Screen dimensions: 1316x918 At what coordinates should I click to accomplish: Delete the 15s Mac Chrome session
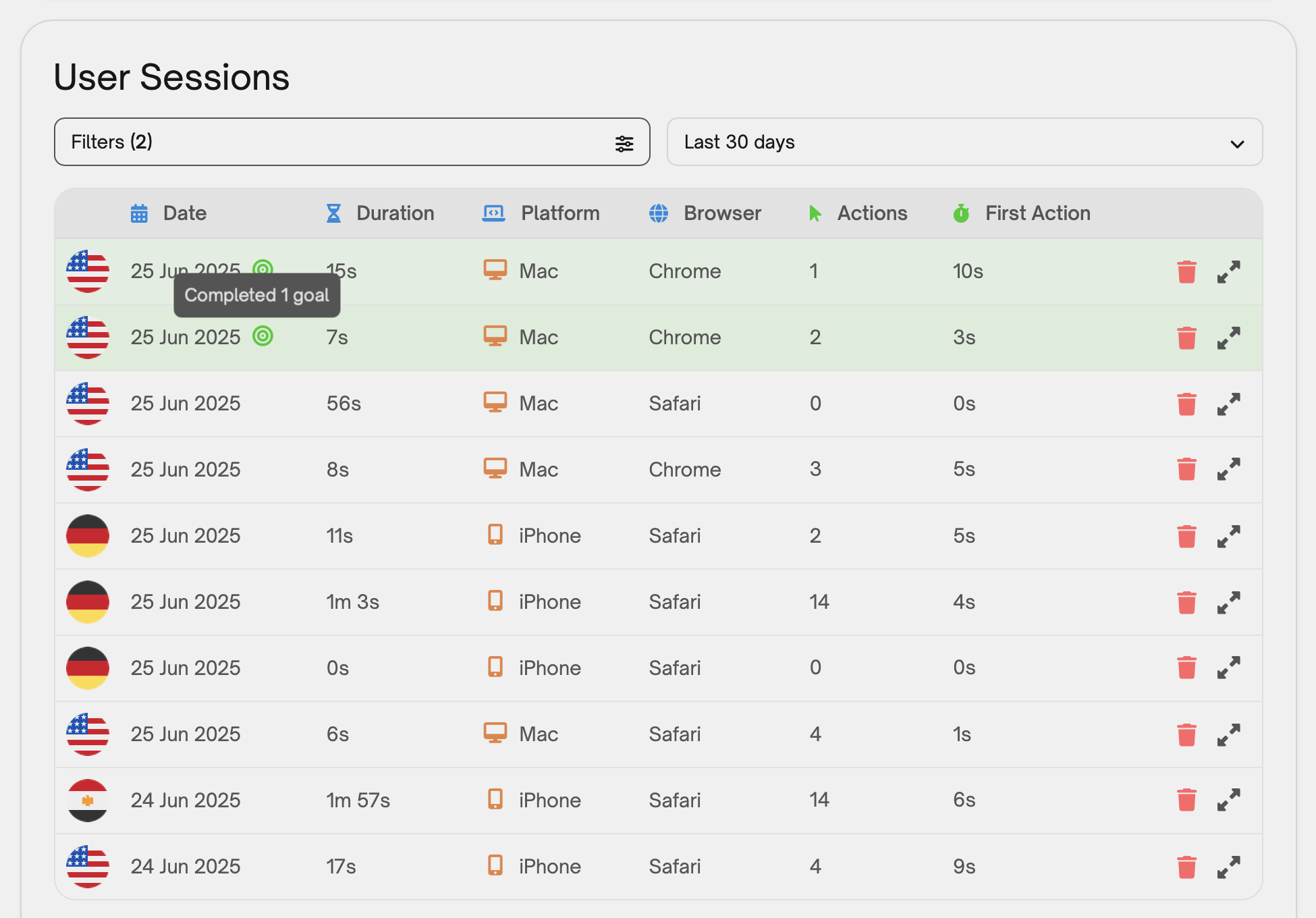point(1186,271)
